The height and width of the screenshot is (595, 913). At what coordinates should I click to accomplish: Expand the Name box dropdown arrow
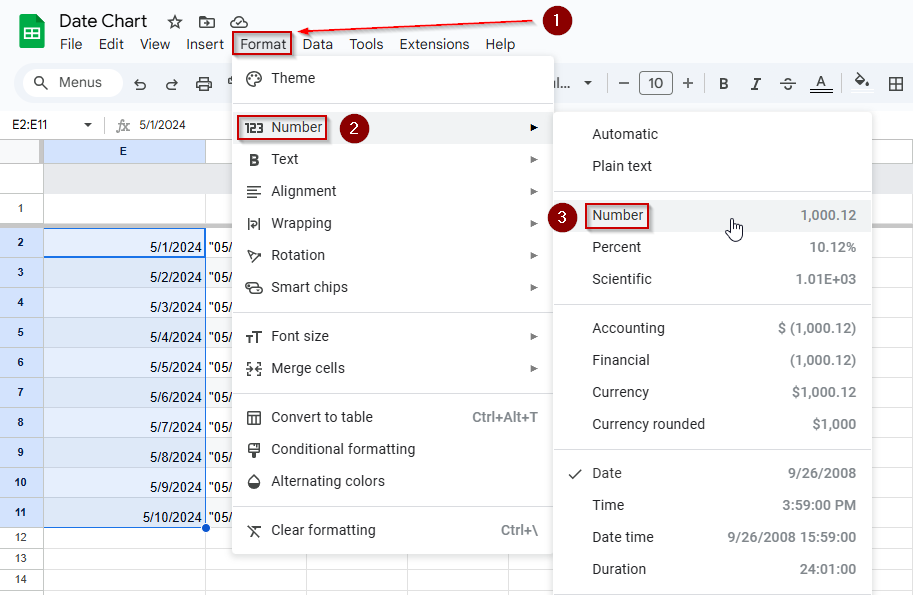tap(88, 125)
